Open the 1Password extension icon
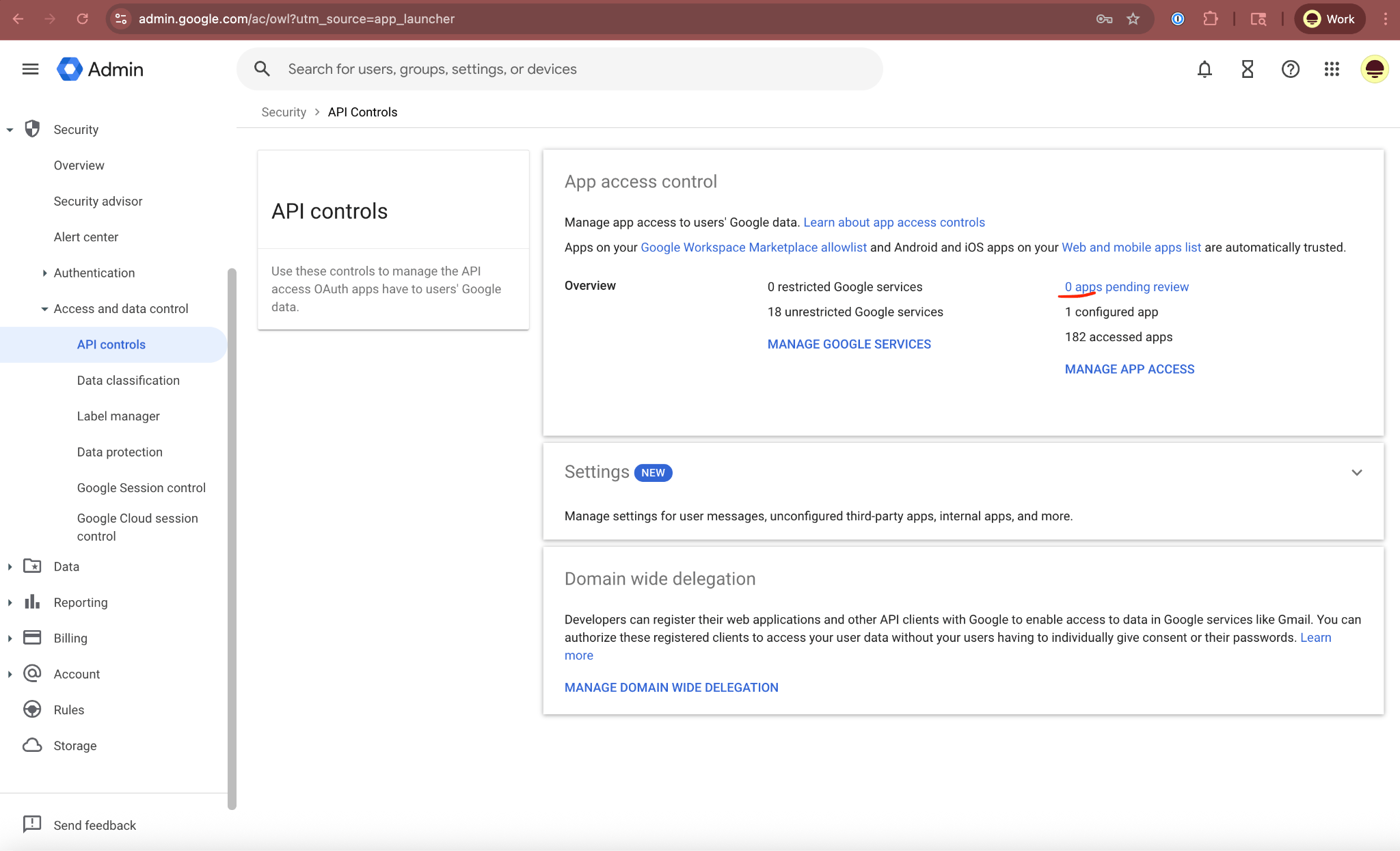The image size is (1400, 851). pyautogui.click(x=1177, y=18)
